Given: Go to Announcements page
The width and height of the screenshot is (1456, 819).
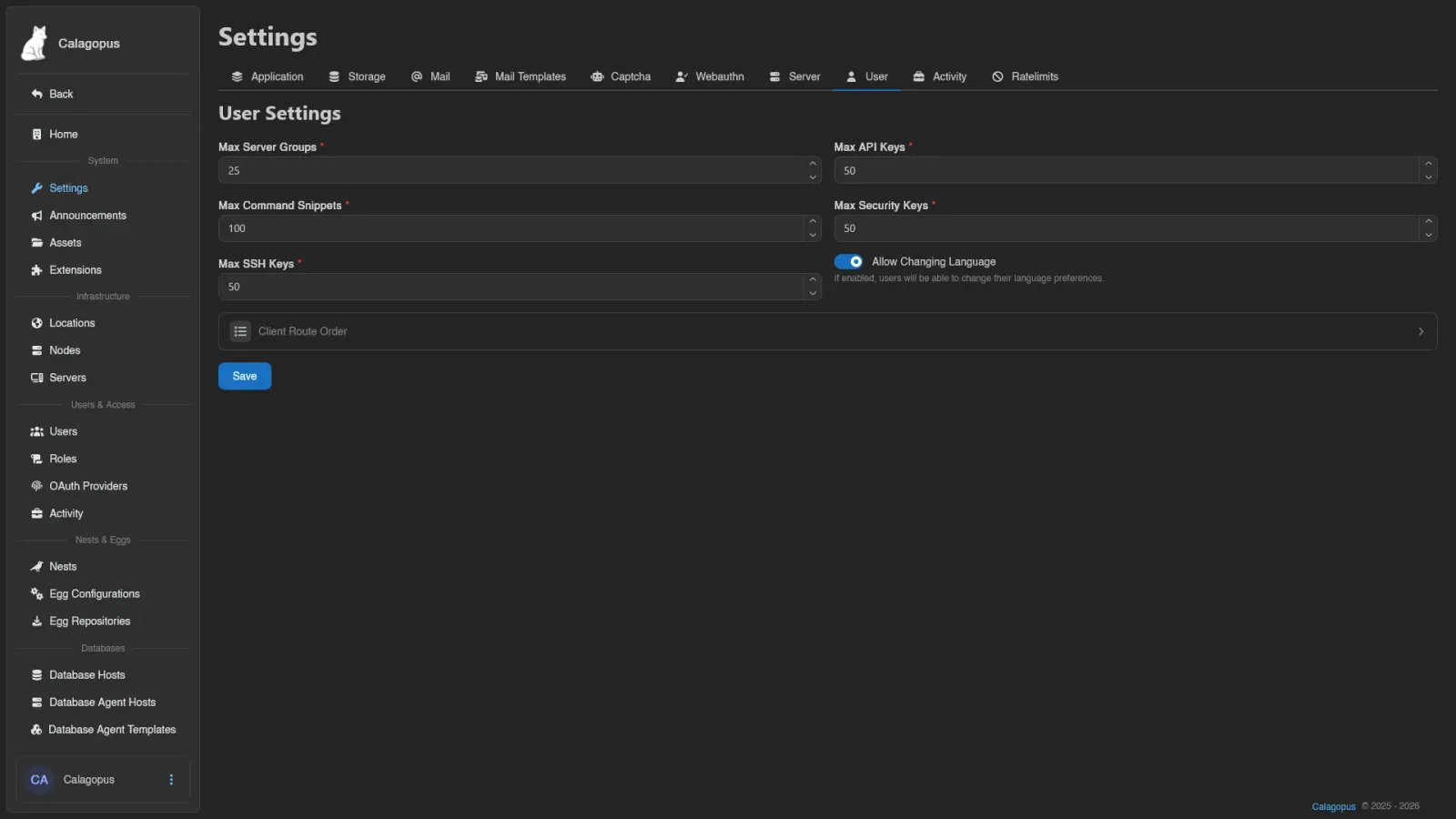Looking at the screenshot, I should click(103, 216).
